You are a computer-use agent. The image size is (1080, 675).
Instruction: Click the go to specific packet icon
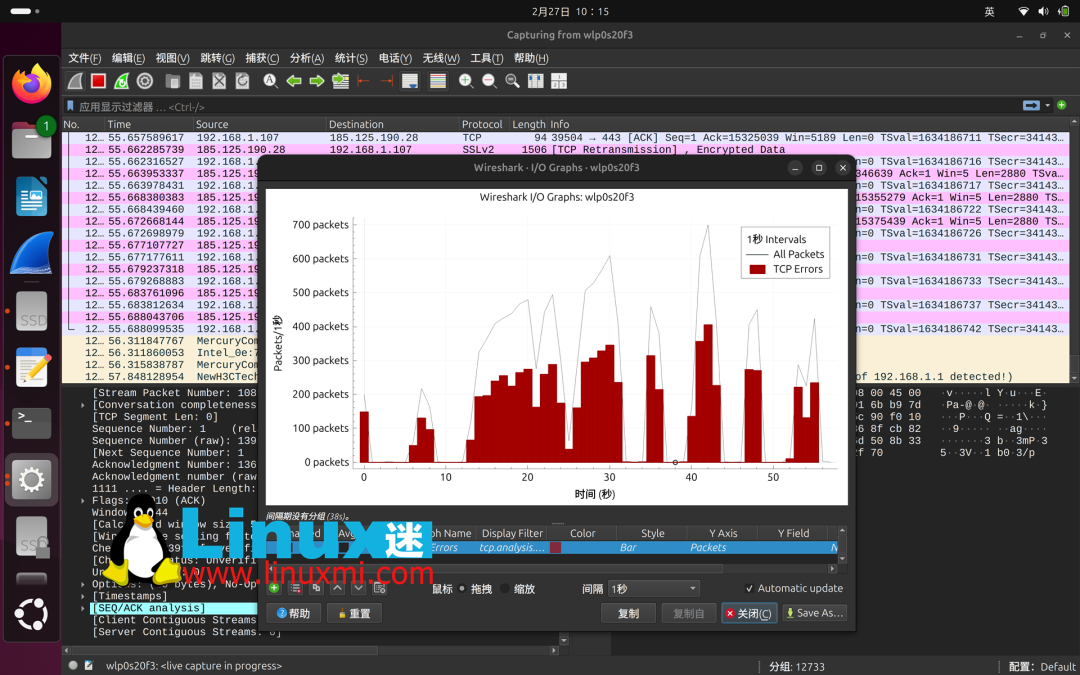(340, 81)
